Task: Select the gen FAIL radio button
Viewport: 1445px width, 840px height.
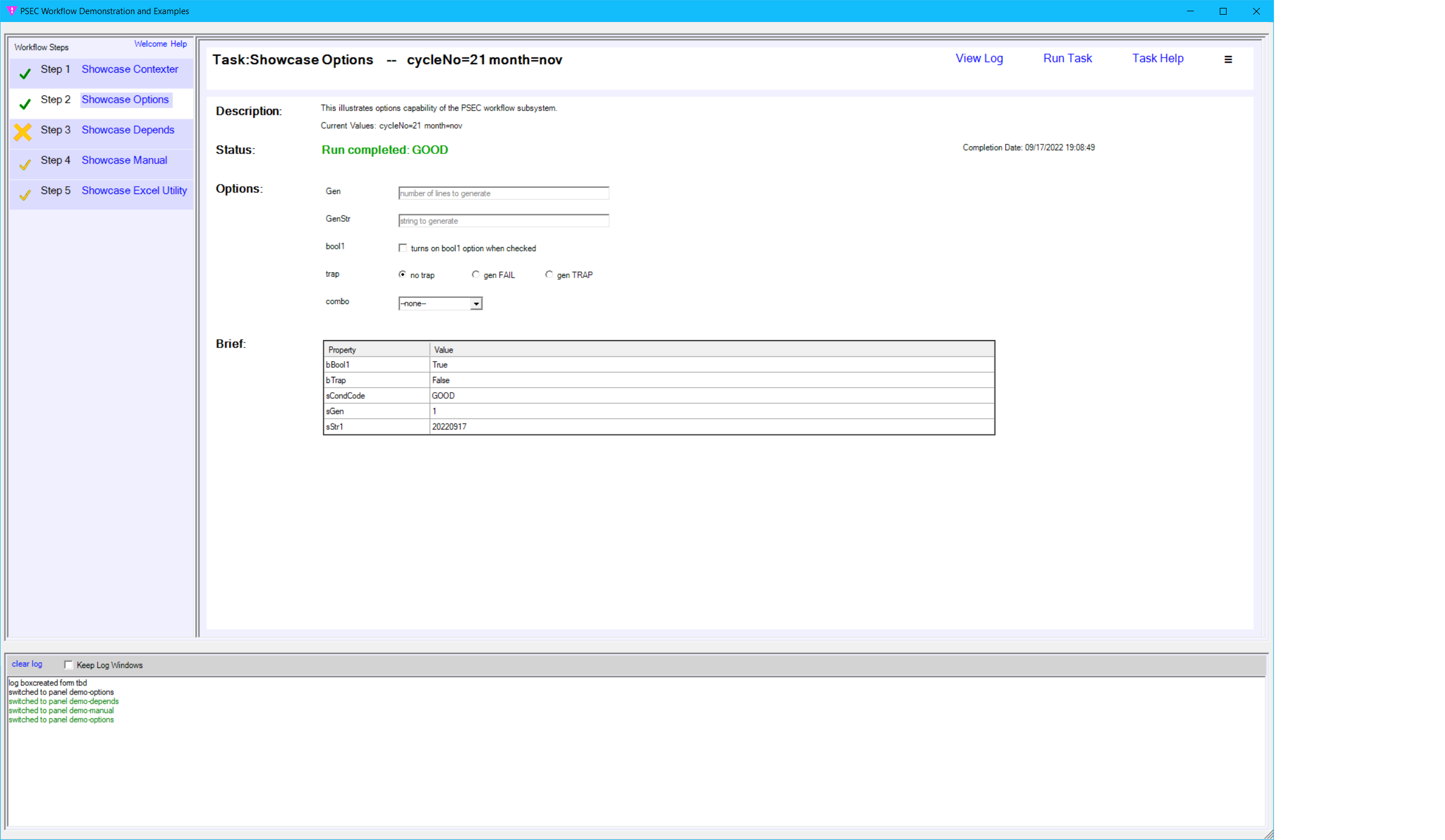Action: (475, 275)
